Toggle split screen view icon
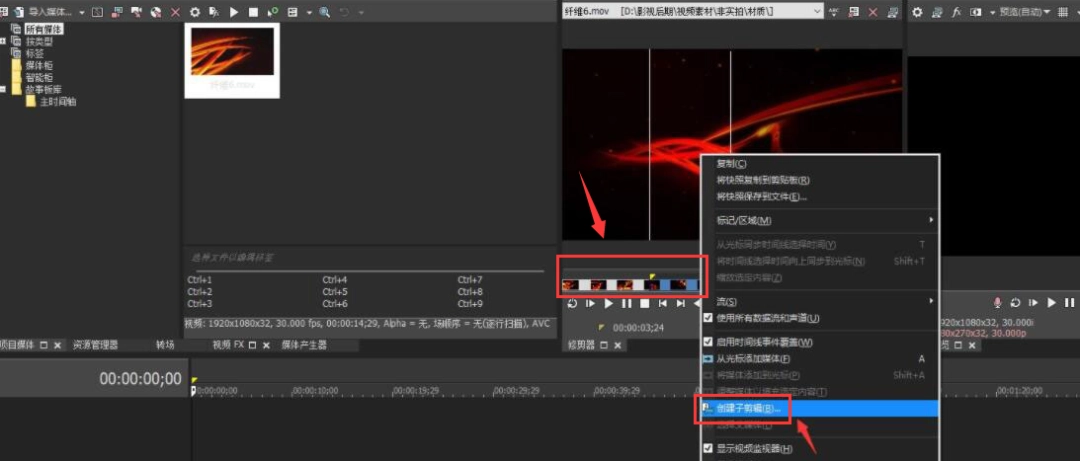 (x=975, y=12)
